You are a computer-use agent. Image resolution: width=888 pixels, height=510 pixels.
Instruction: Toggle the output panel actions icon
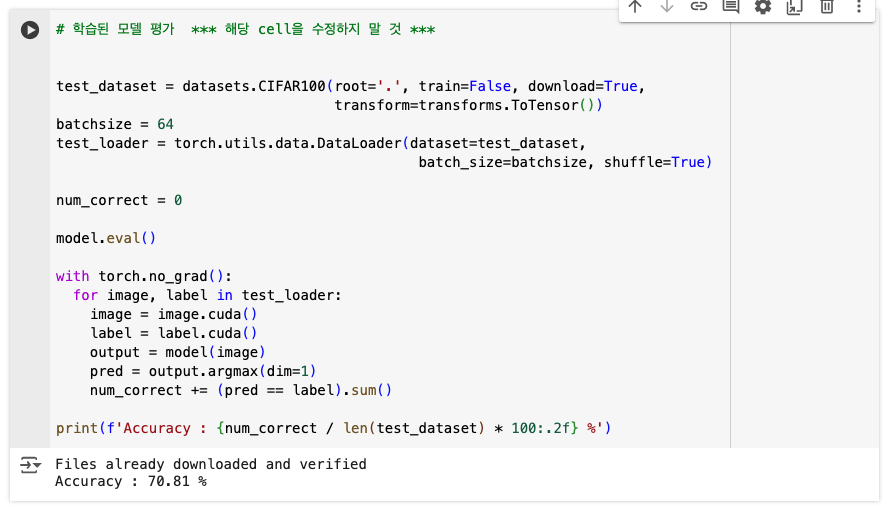pos(30,465)
